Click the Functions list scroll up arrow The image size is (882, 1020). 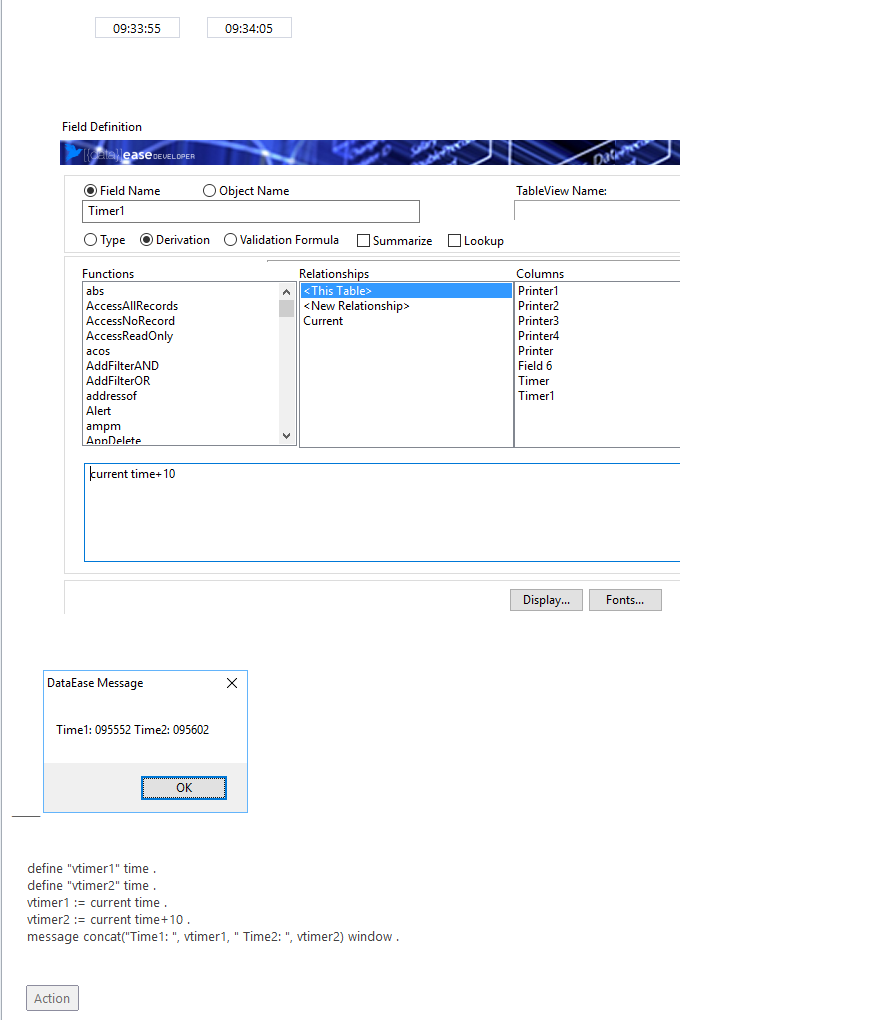click(286, 292)
